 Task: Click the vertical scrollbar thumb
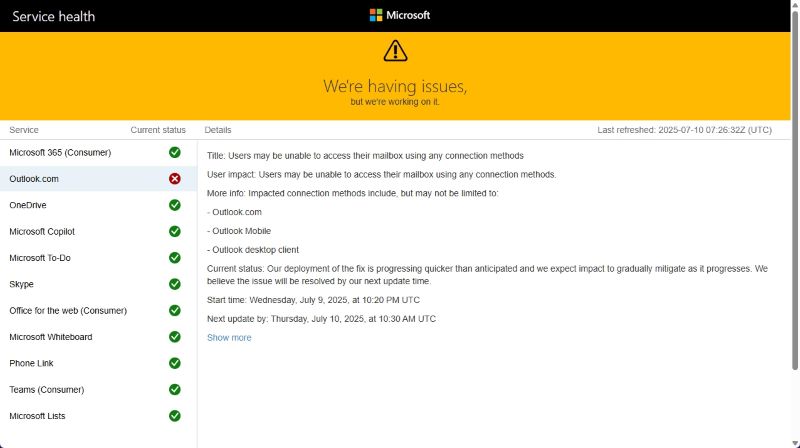coord(795,190)
